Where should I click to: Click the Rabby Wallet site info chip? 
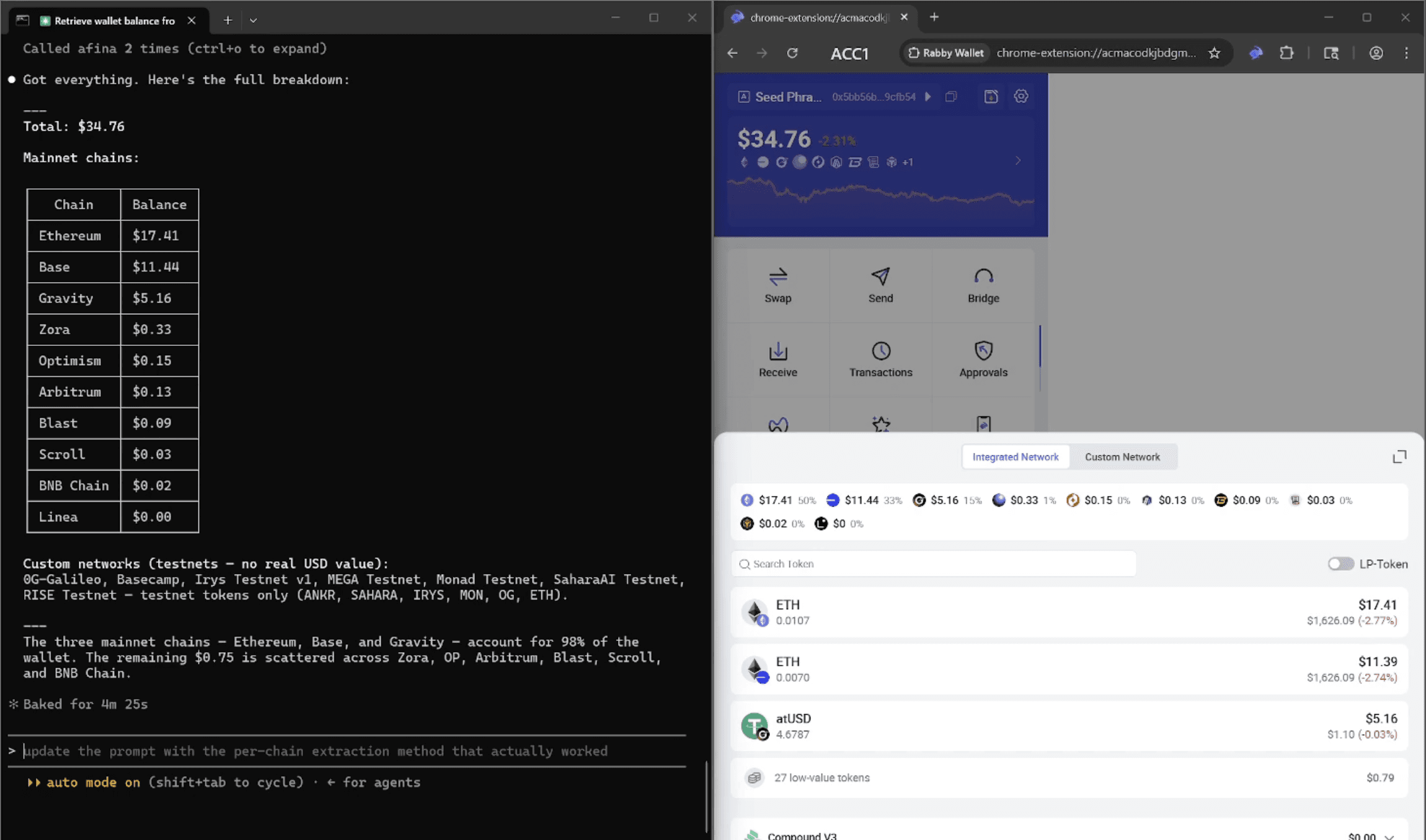(x=946, y=53)
